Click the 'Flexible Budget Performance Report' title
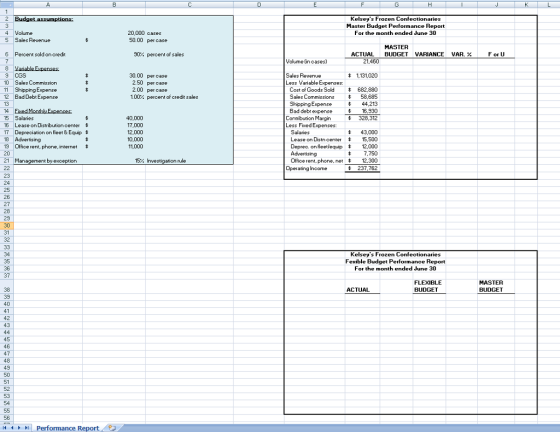 tap(395, 261)
